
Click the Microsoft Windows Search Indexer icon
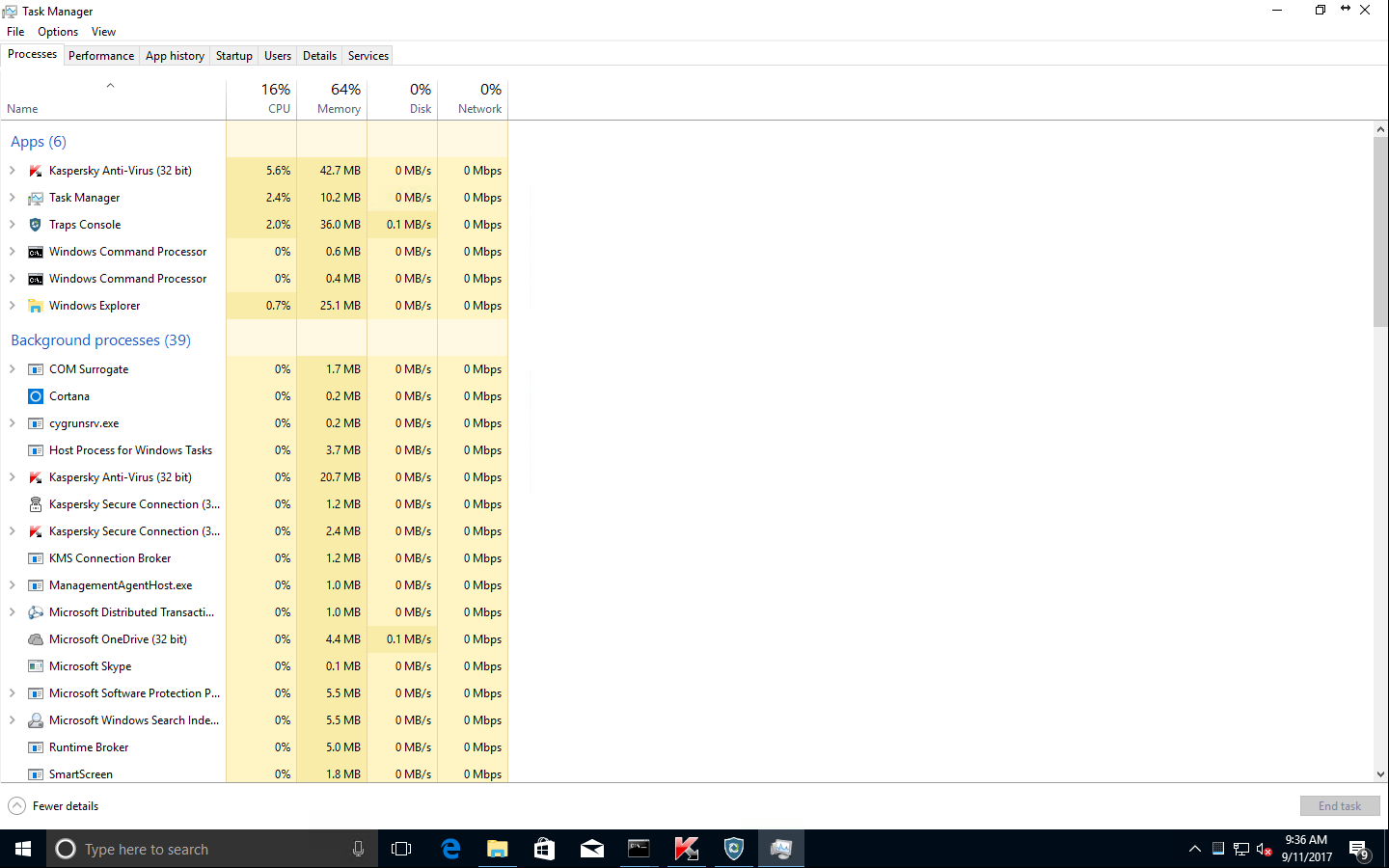(36, 720)
